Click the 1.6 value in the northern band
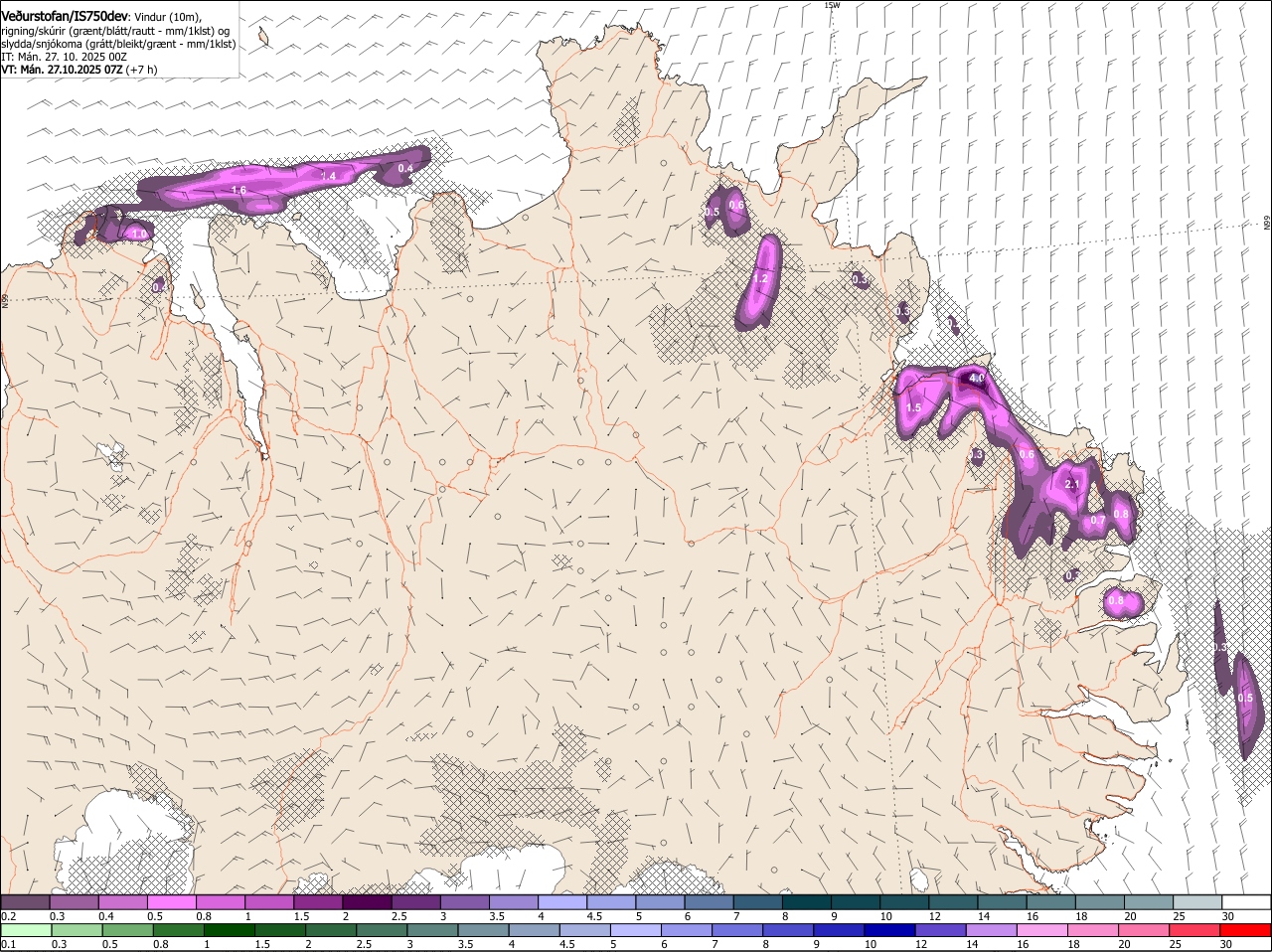This screenshot has width=1272, height=952. [x=238, y=190]
